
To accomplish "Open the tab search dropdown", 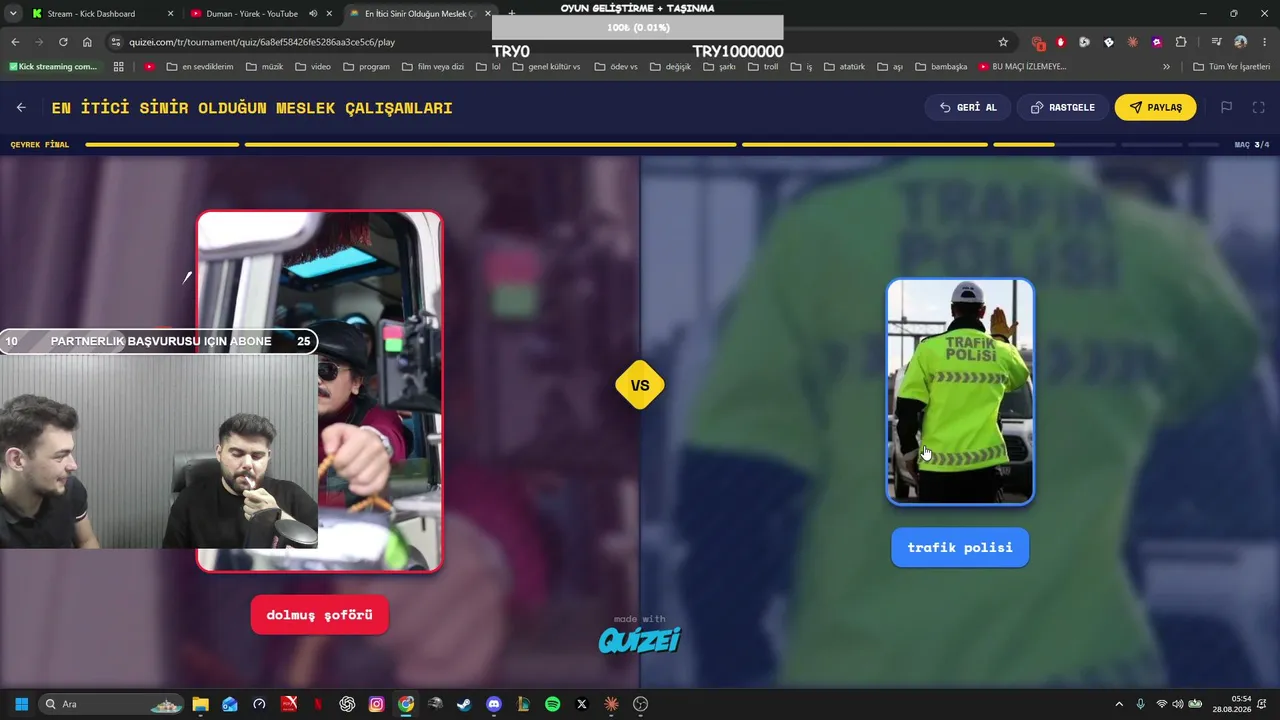I will 13,14.
